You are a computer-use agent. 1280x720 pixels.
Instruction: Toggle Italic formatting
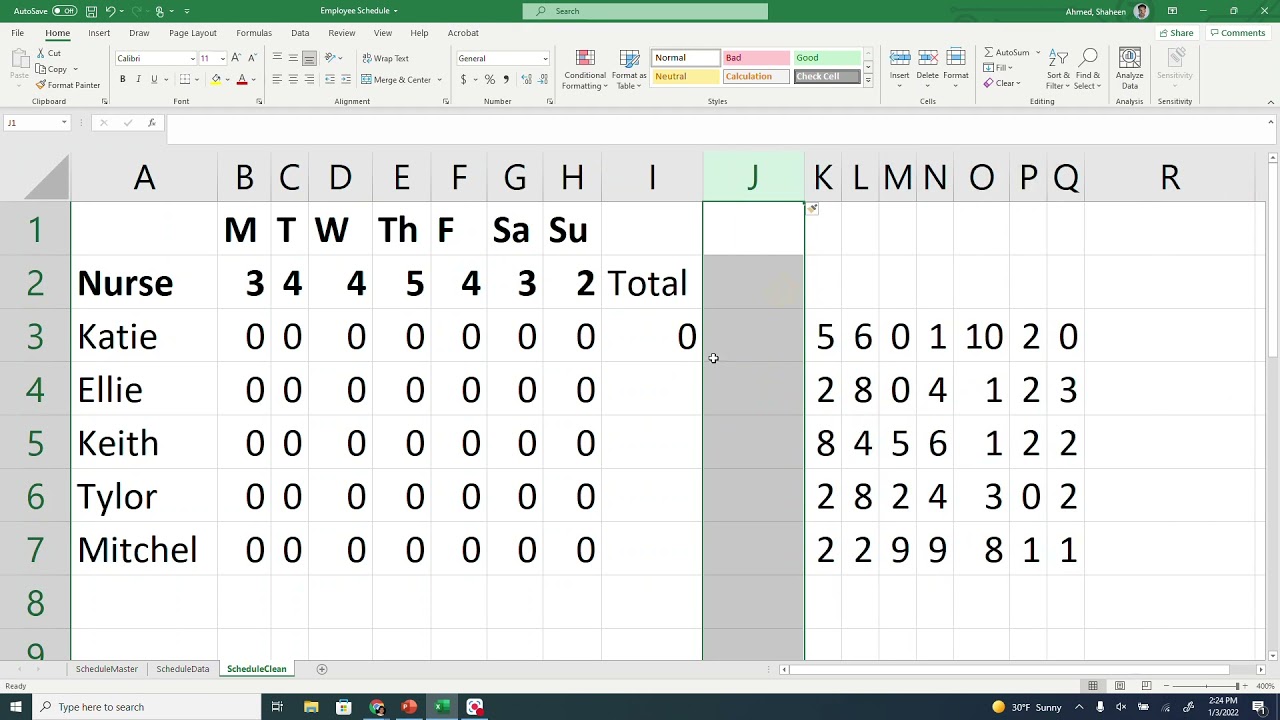138,79
